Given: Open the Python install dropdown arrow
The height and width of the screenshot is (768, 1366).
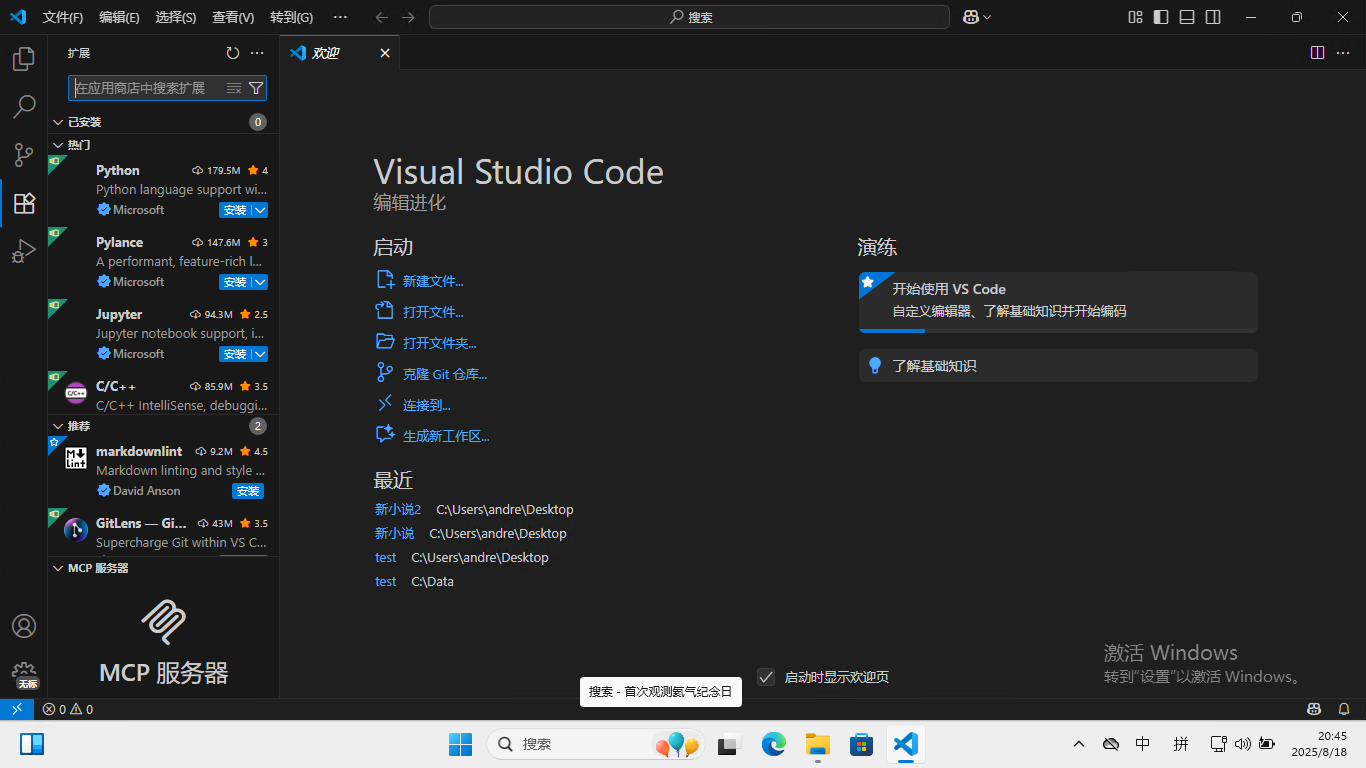Looking at the screenshot, I should point(260,210).
